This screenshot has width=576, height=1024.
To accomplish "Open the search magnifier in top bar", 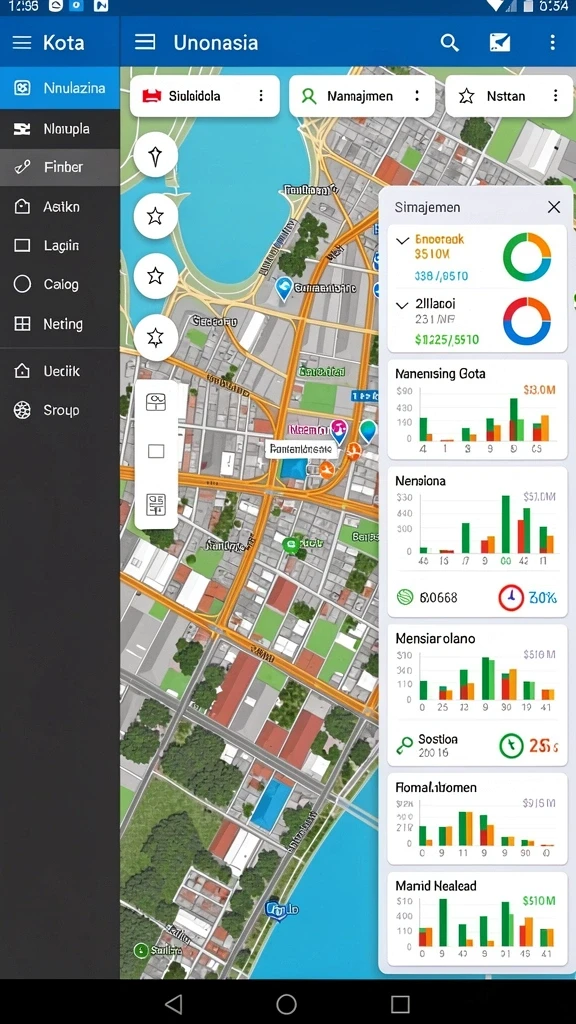I will 449,43.
